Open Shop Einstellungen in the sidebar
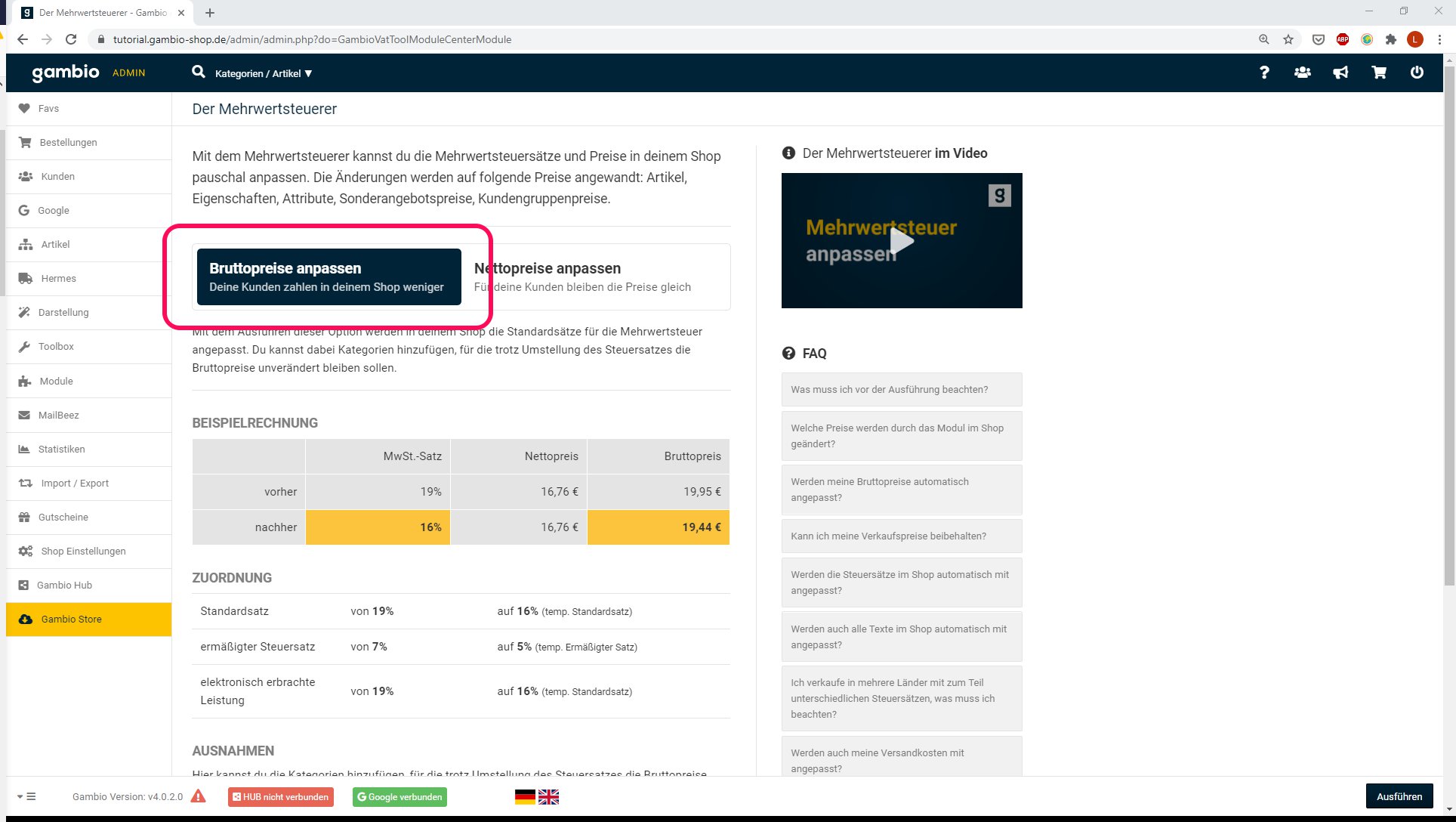 [x=83, y=552]
